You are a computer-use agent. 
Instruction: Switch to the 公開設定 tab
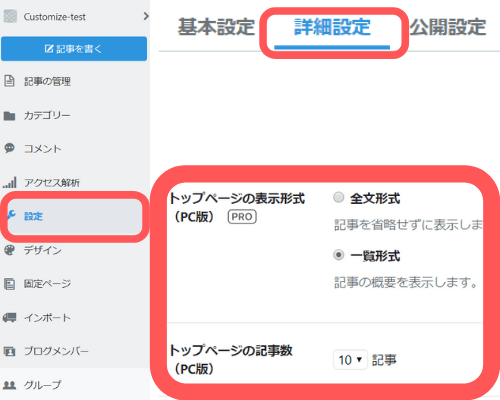coord(448,27)
